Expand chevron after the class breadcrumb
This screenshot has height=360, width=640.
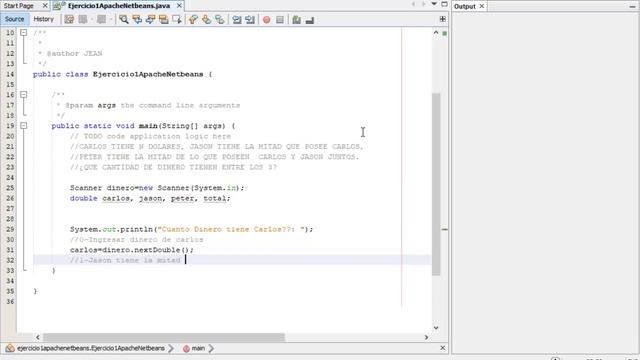[x=171, y=348]
